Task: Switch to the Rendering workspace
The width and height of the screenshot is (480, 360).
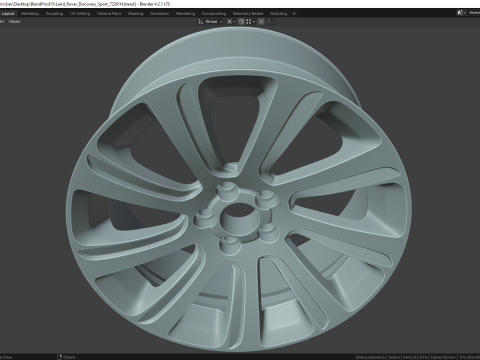Action: 186,14
